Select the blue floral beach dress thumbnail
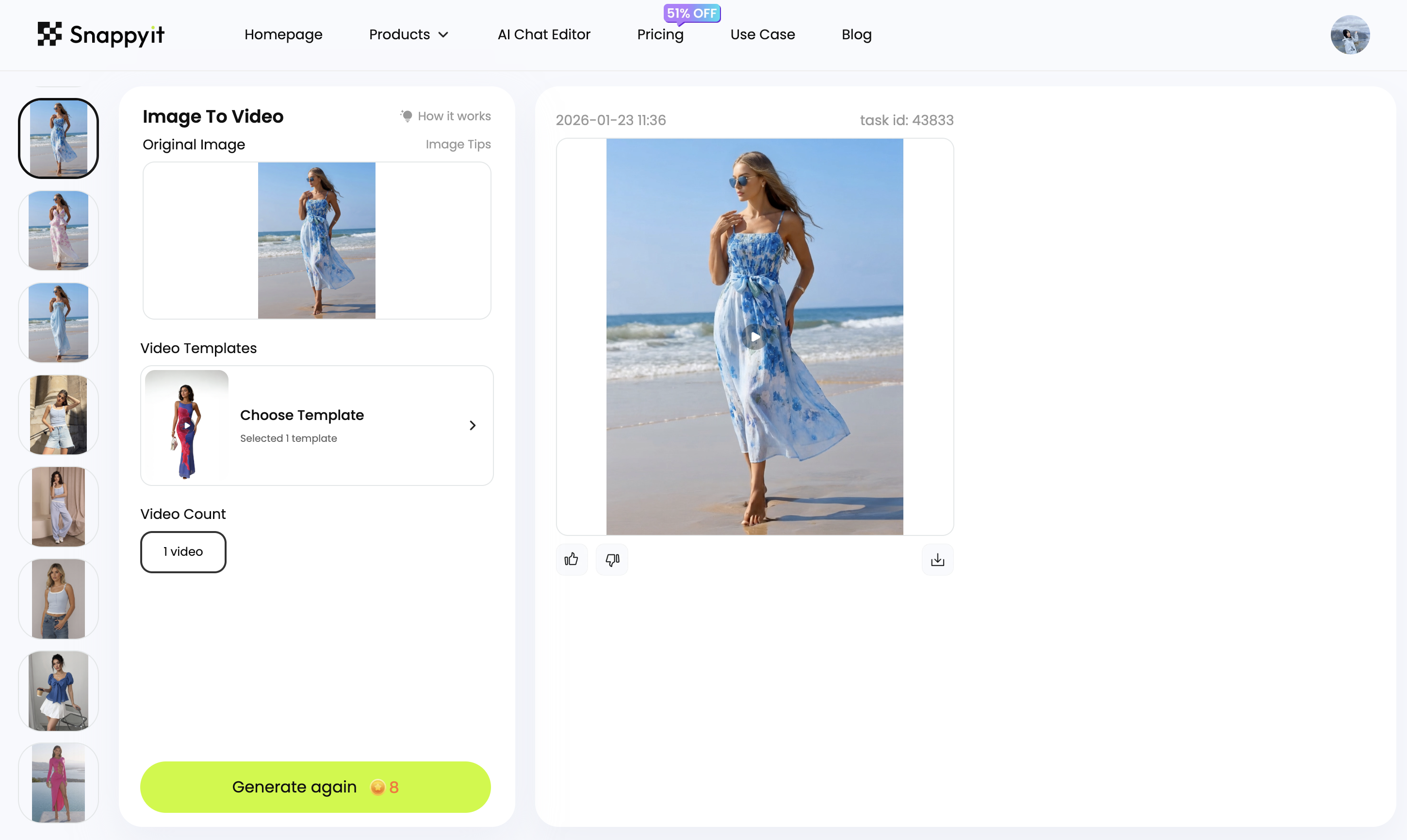Image resolution: width=1407 pixels, height=840 pixels. click(x=58, y=139)
